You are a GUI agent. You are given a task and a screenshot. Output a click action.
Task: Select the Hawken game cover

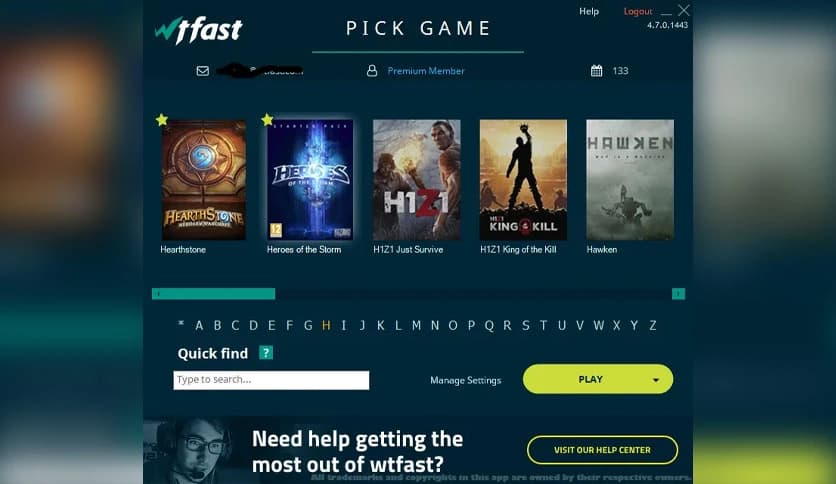coord(630,180)
